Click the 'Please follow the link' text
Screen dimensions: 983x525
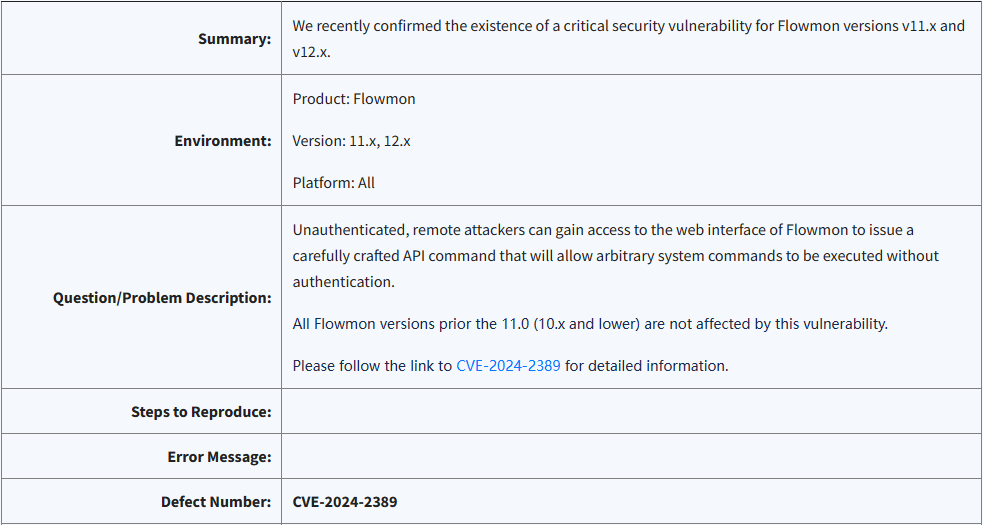tap(372, 366)
